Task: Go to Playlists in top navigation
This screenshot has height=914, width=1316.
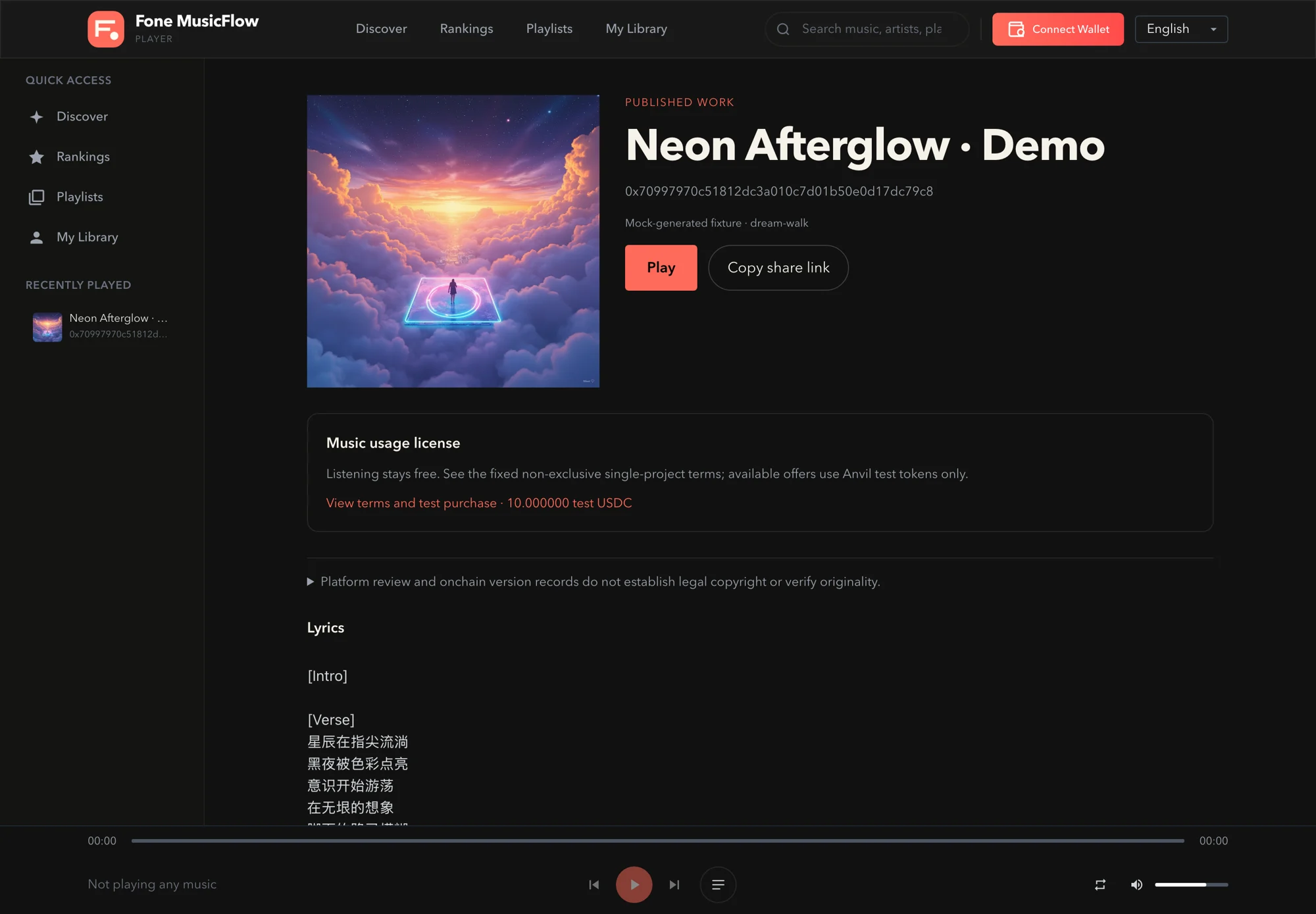Action: pos(549,29)
